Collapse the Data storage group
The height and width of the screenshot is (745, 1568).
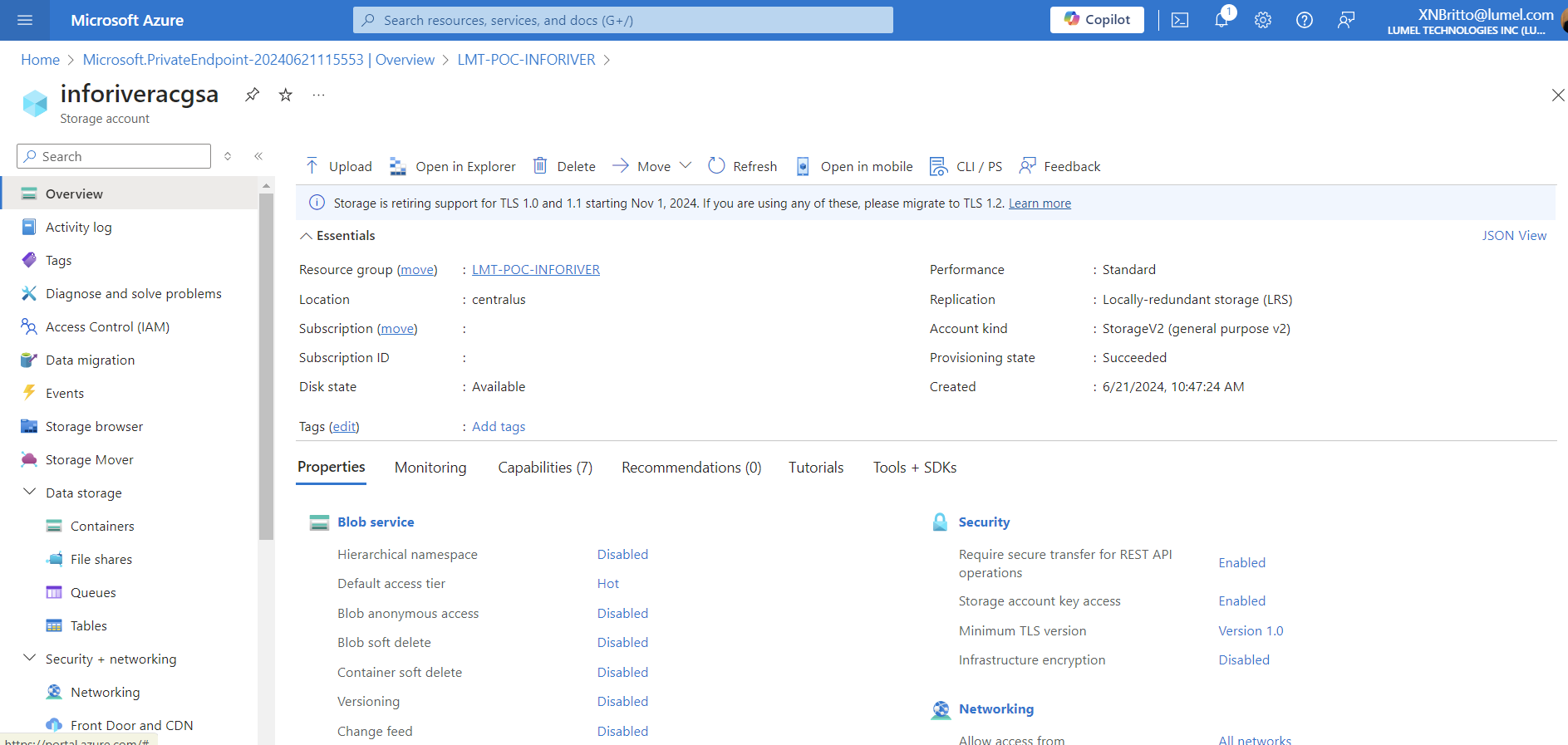30,493
